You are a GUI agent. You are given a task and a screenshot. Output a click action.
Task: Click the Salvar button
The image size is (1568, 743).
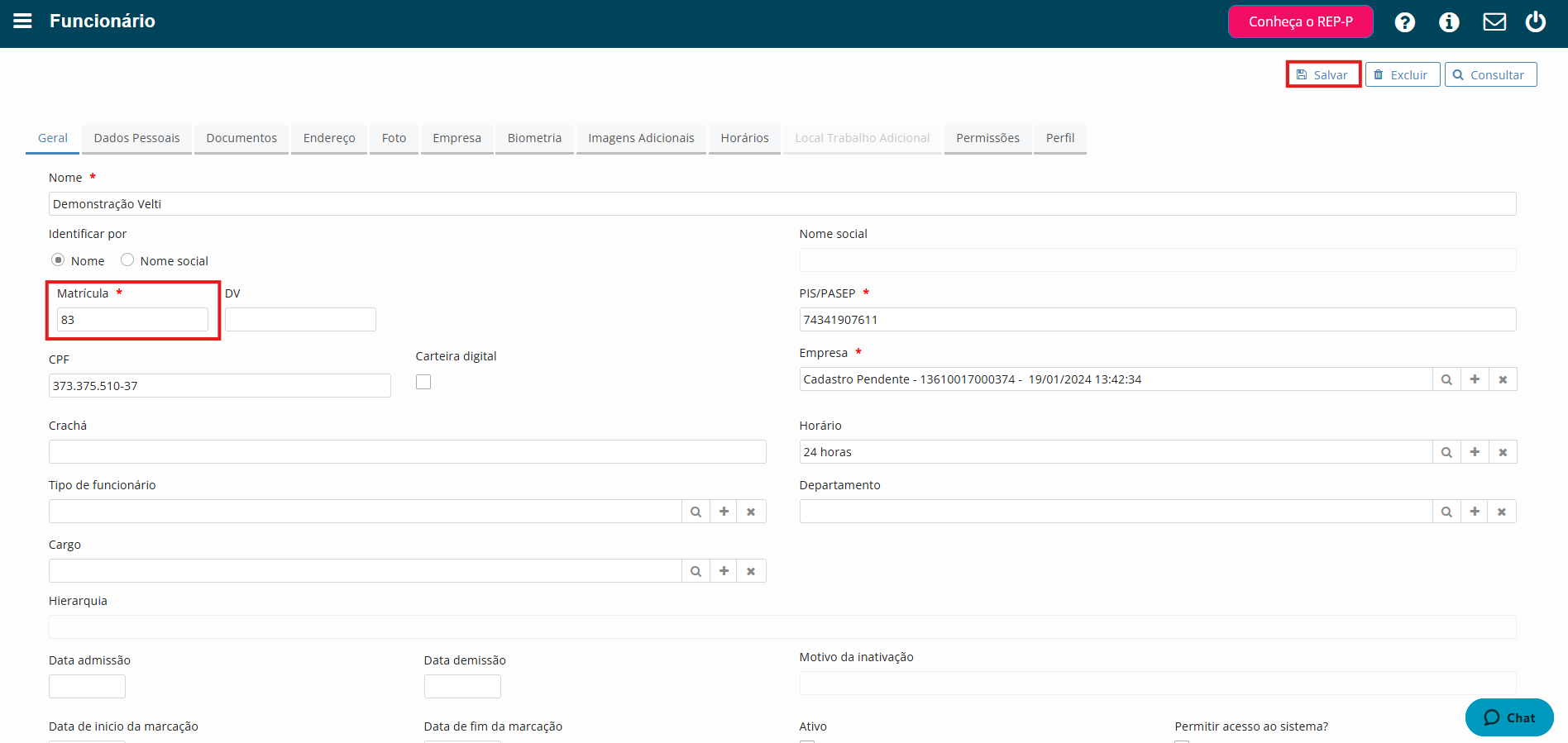pos(1323,74)
